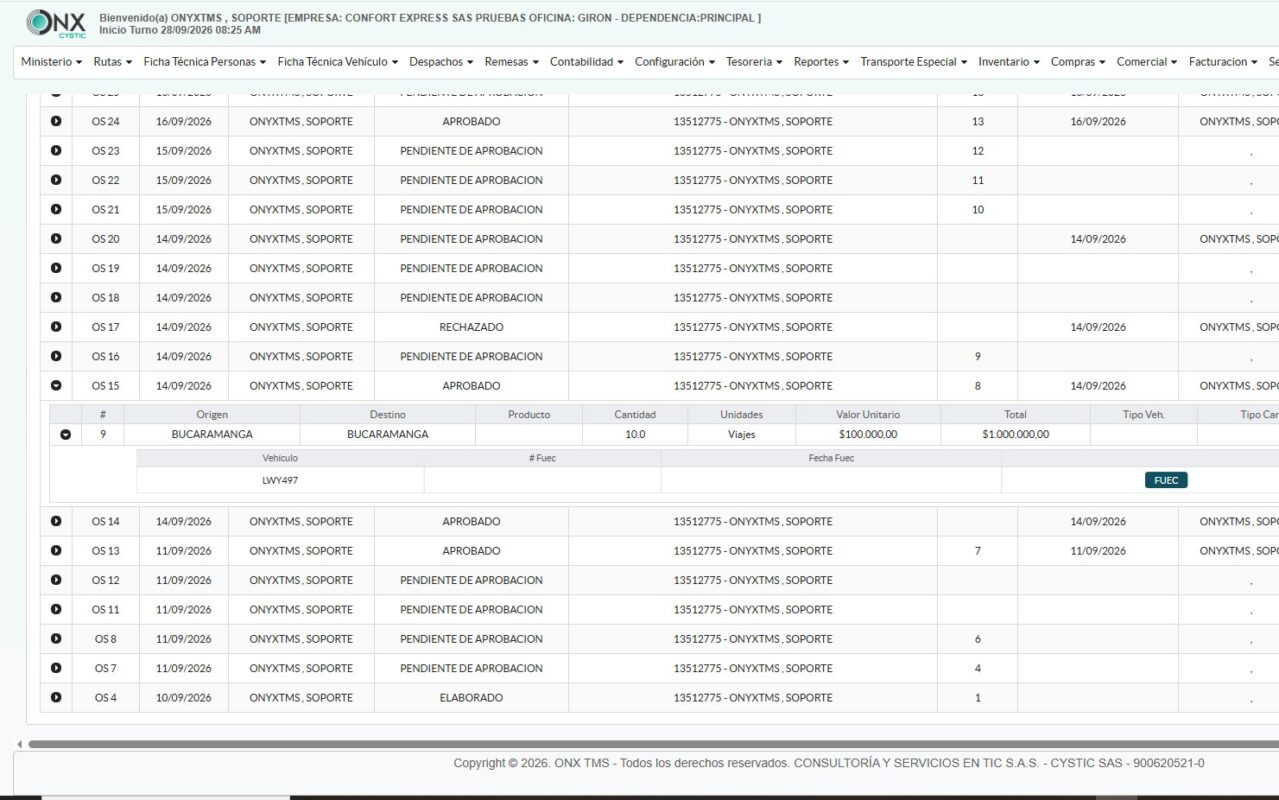Click RECHAZADO status in row OS 17
This screenshot has width=1279, height=800.
pos(471,327)
